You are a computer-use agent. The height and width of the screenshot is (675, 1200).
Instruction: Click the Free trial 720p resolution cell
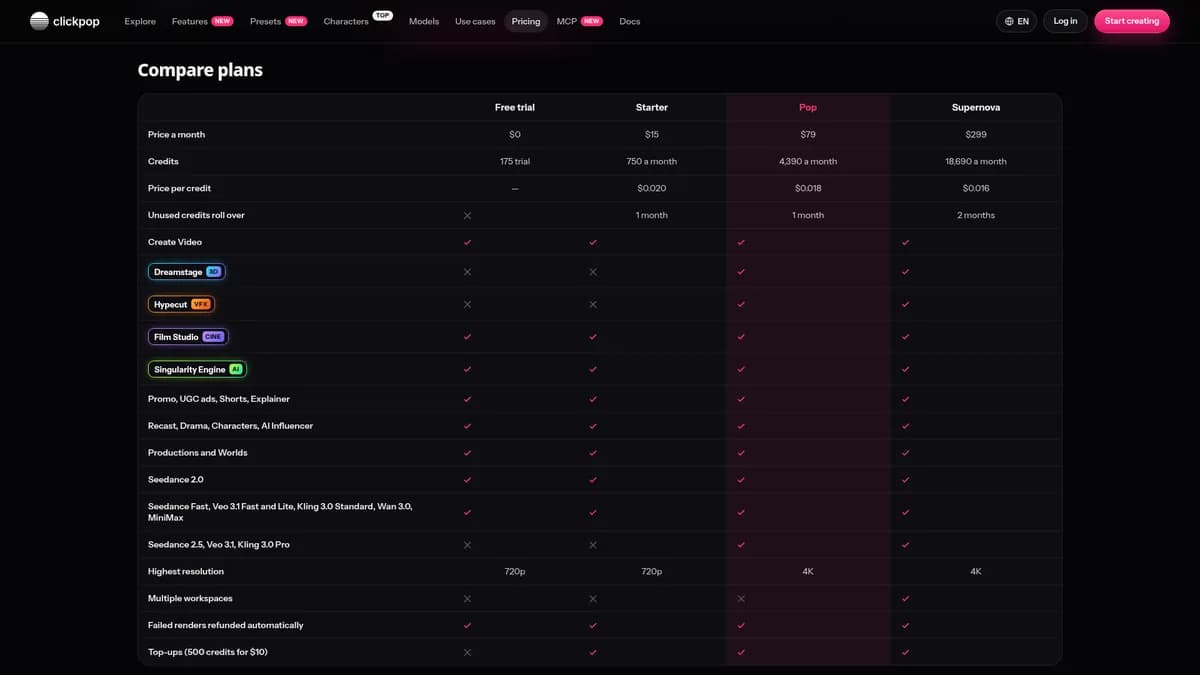pos(515,572)
